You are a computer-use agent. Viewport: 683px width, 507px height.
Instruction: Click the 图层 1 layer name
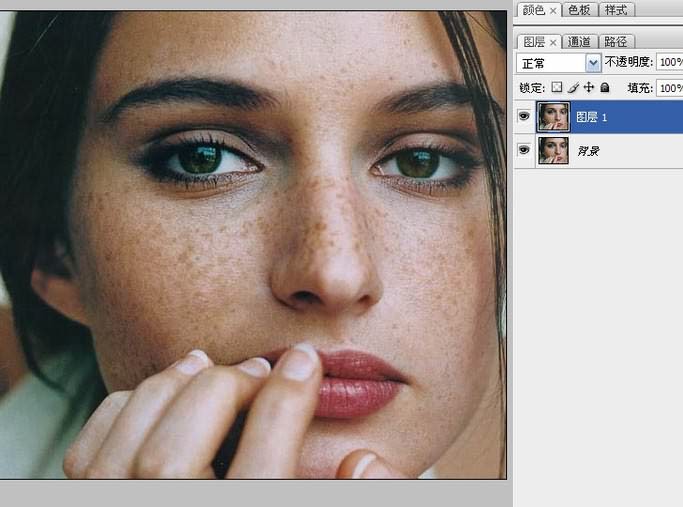(592, 117)
